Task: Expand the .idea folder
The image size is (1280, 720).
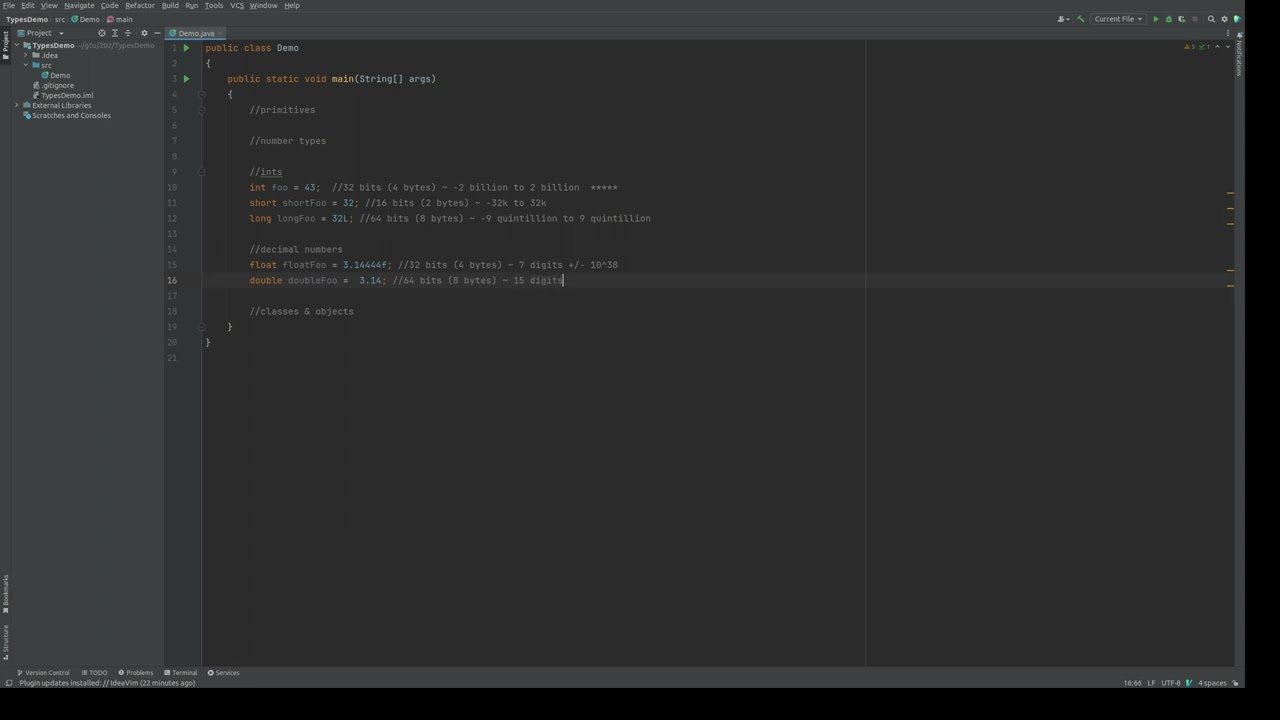Action: [26, 56]
